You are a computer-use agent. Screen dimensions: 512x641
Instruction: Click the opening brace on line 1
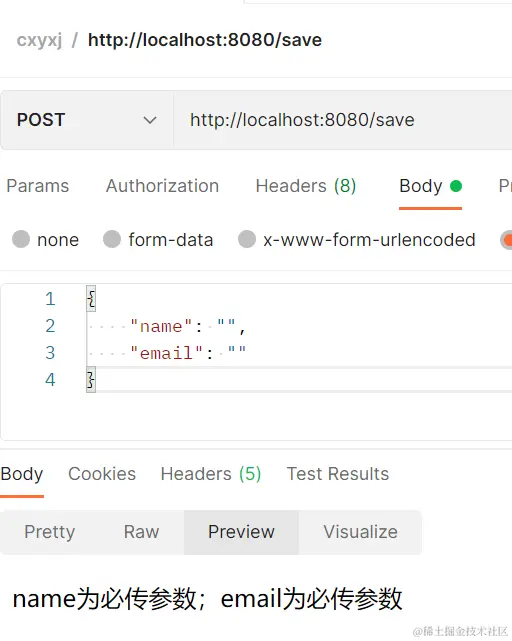pos(91,299)
